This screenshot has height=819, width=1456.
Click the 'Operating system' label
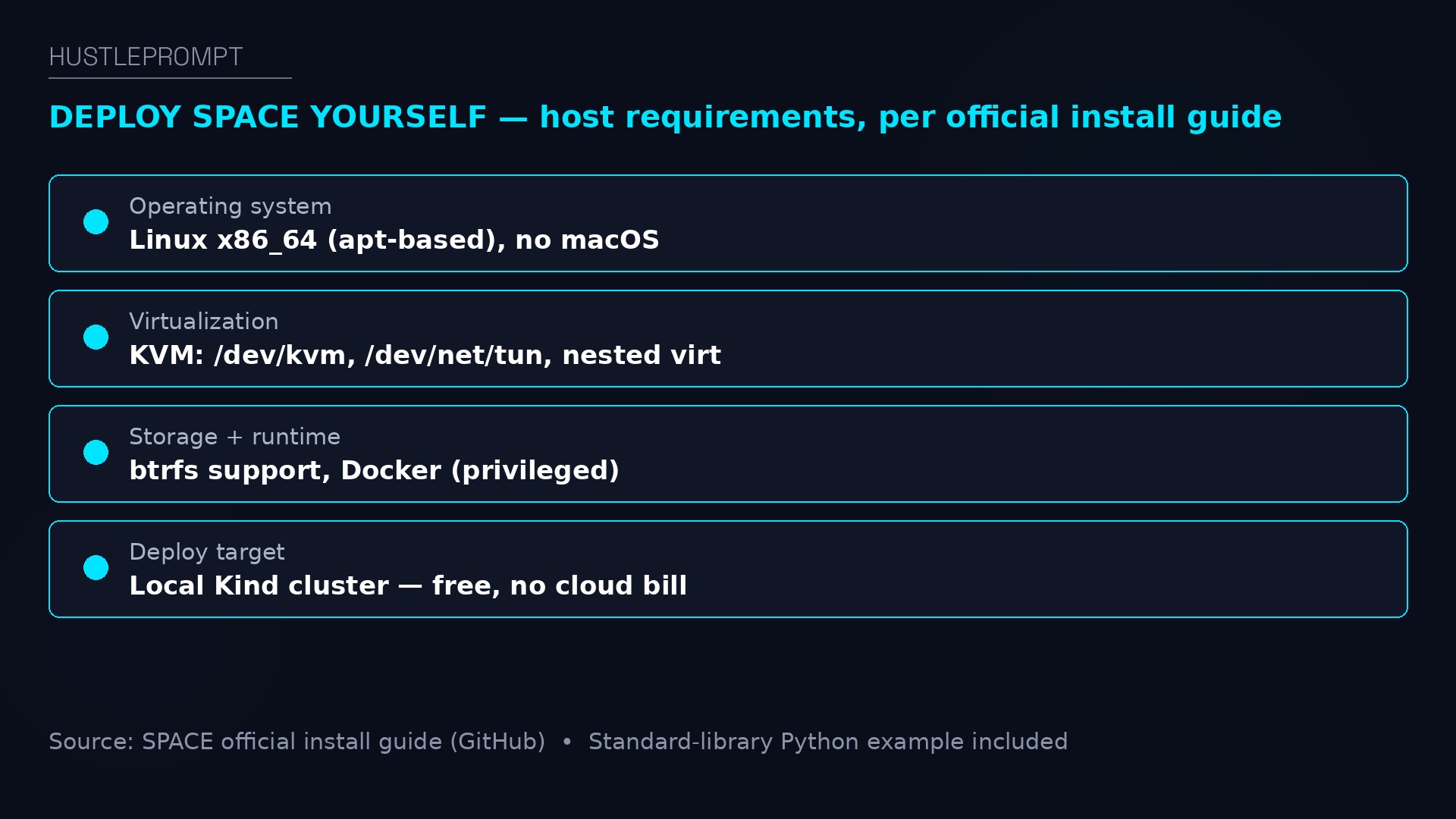pyautogui.click(x=231, y=206)
